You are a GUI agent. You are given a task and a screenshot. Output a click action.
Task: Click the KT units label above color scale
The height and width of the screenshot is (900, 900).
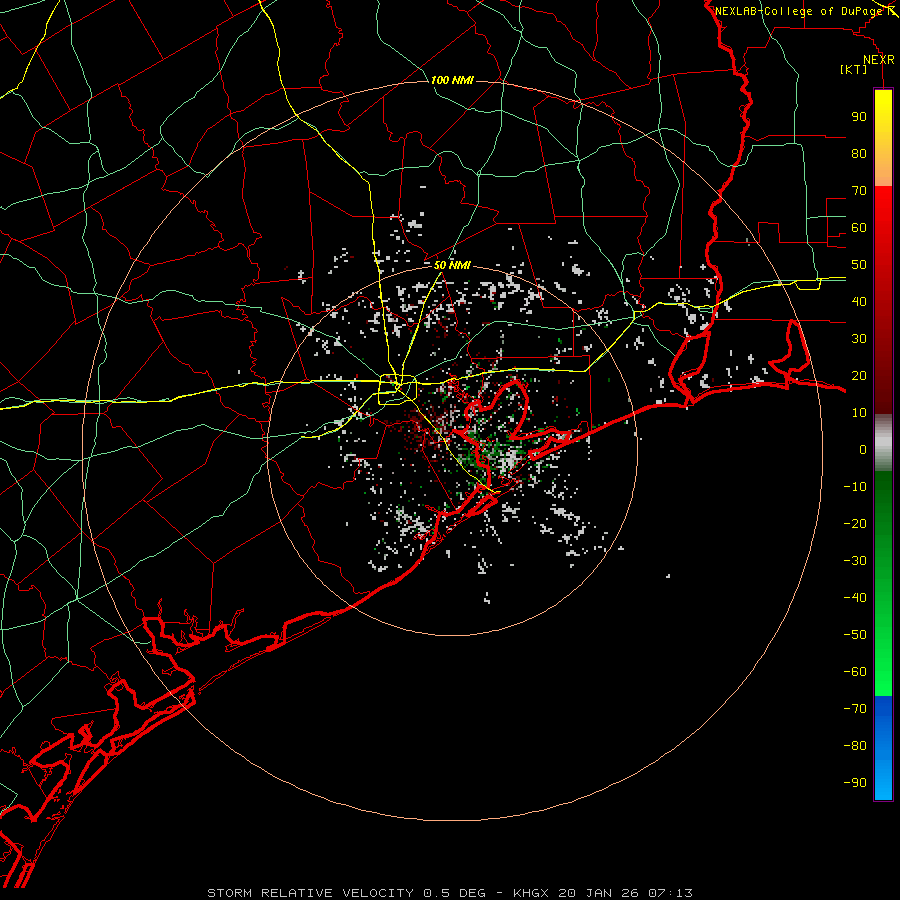coord(854,69)
